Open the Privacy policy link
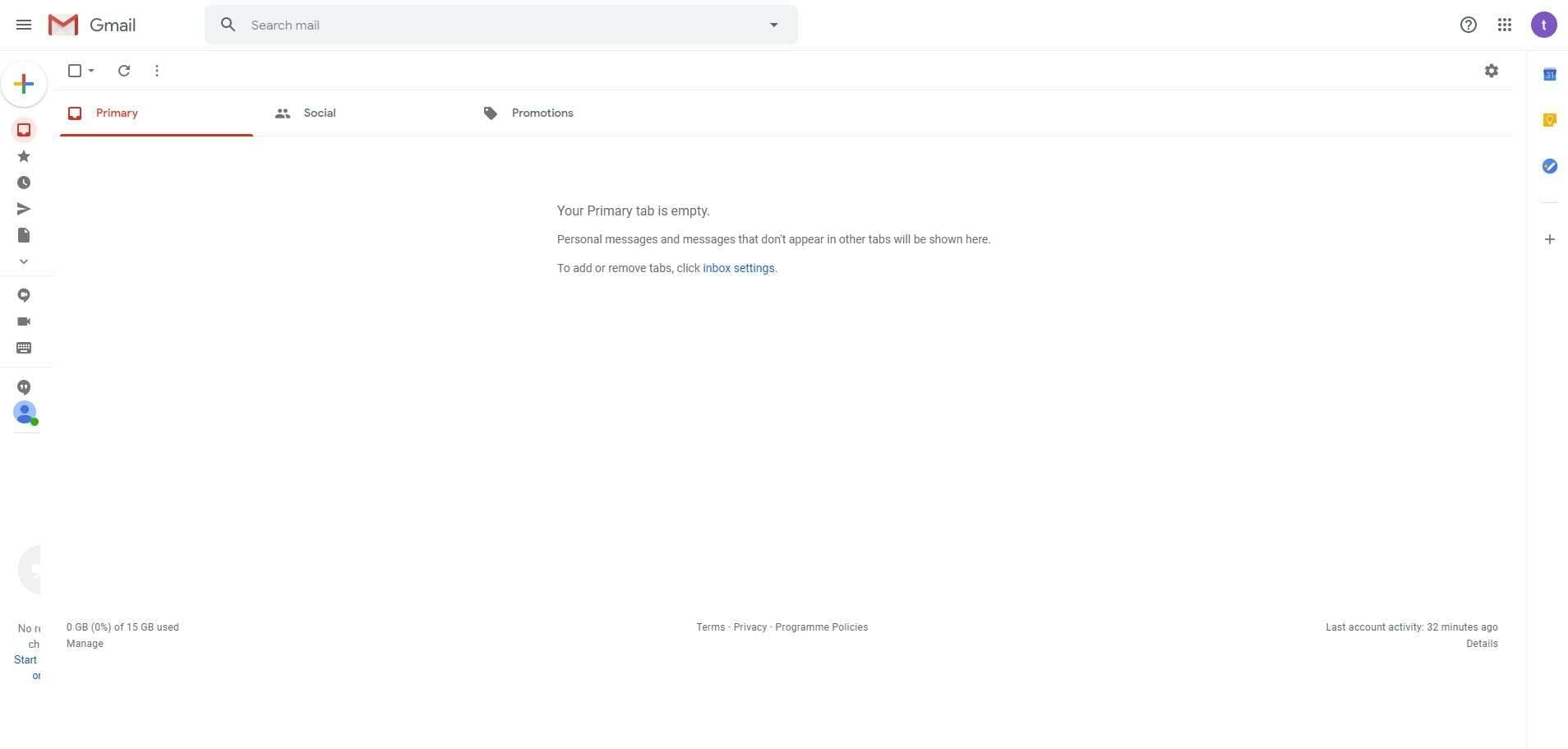 749,626
